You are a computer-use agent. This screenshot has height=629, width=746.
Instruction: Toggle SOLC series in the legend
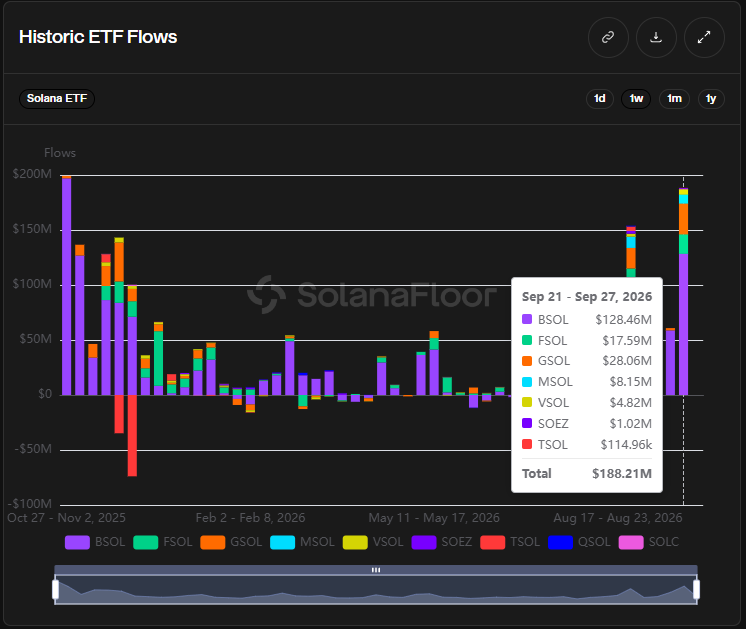pyautogui.click(x=648, y=542)
